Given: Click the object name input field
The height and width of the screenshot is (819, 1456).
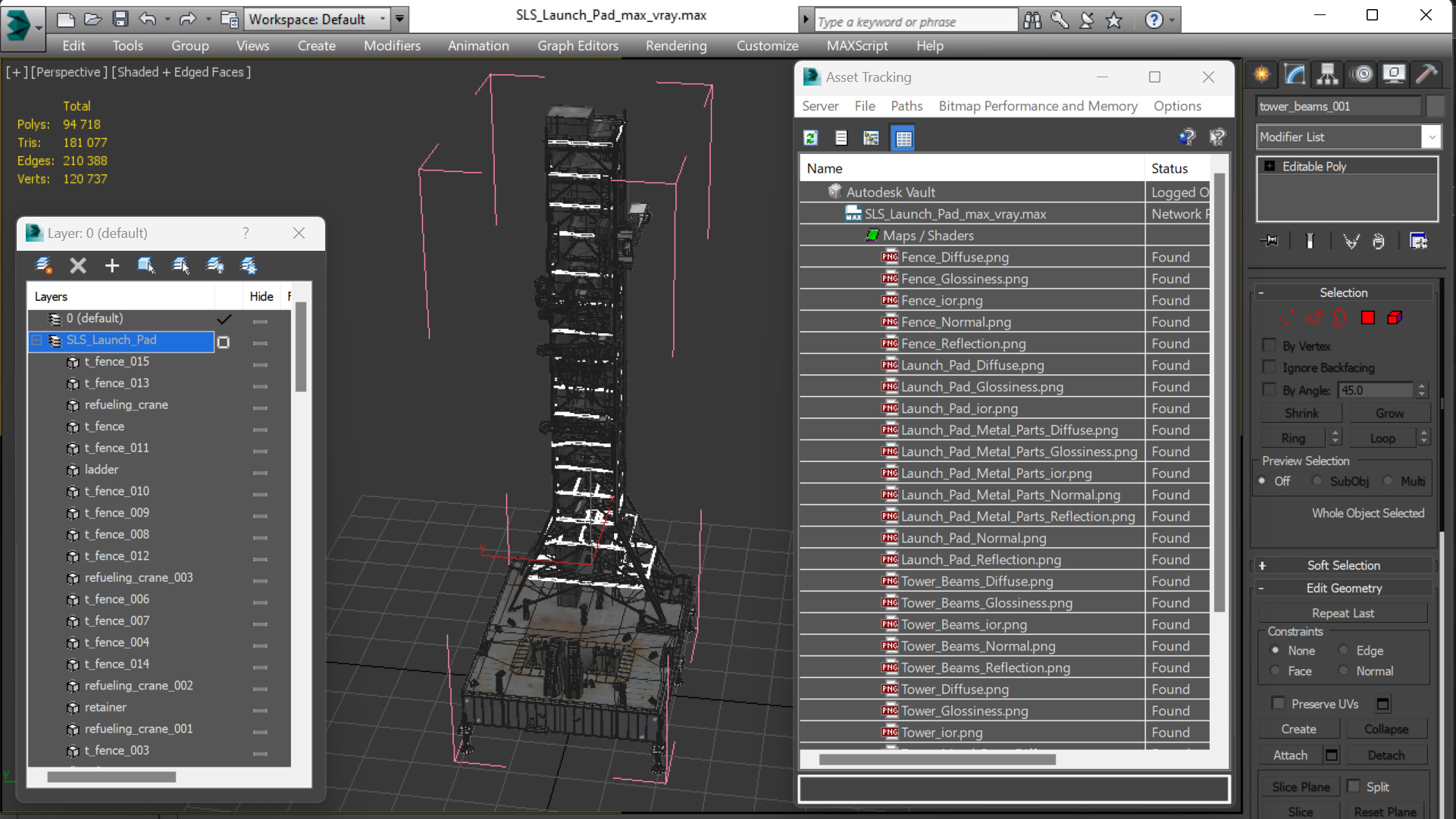Looking at the screenshot, I should pyautogui.click(x=1338, y=106).
